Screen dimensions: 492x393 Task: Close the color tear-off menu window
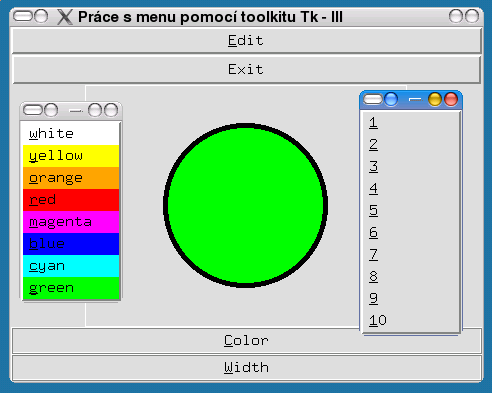pyautogui.click(x=111, y=110)
